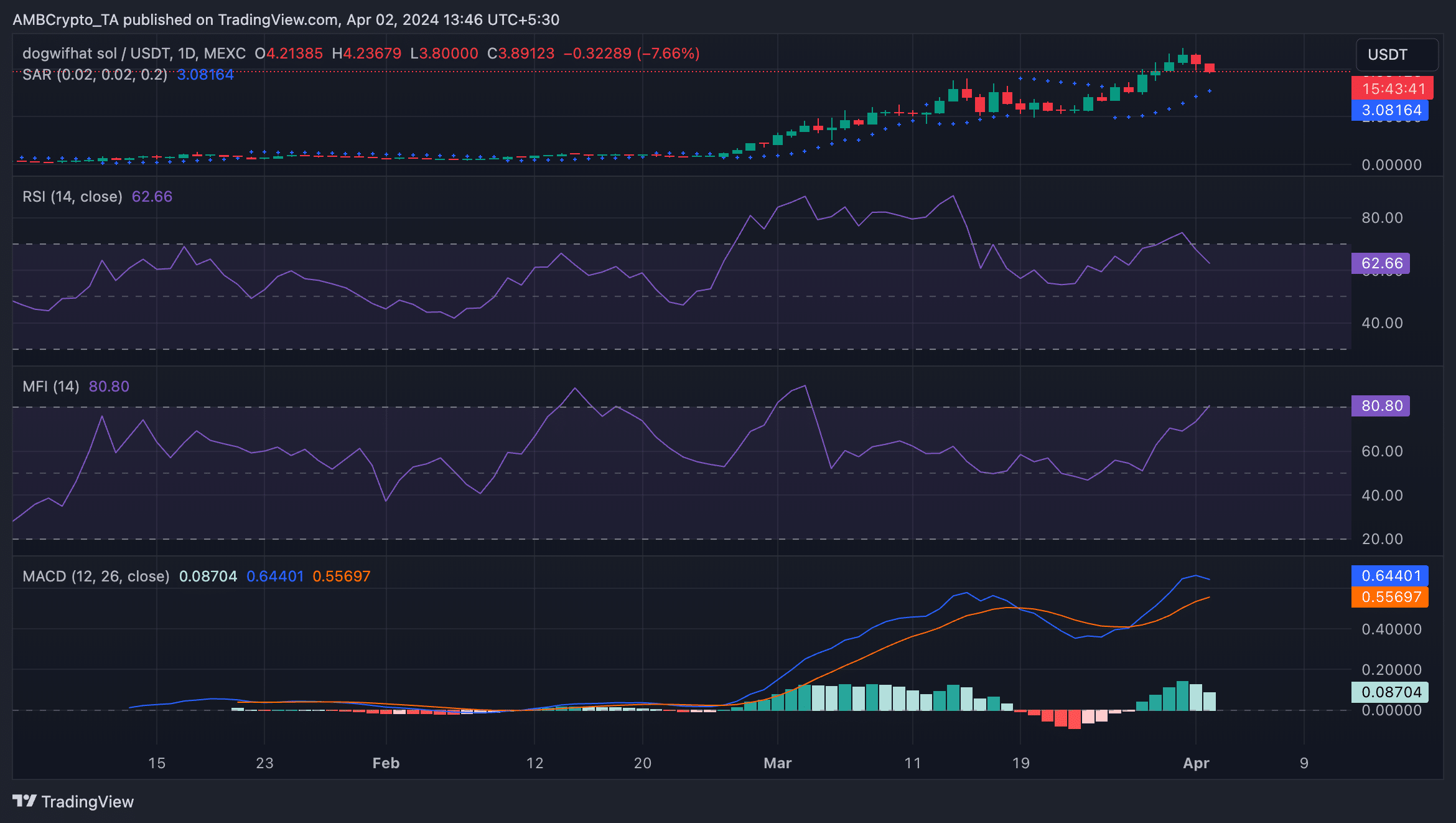Click the TradingView logo icon
Screen dimensions: 1456x823
click(x=25, y=801)
